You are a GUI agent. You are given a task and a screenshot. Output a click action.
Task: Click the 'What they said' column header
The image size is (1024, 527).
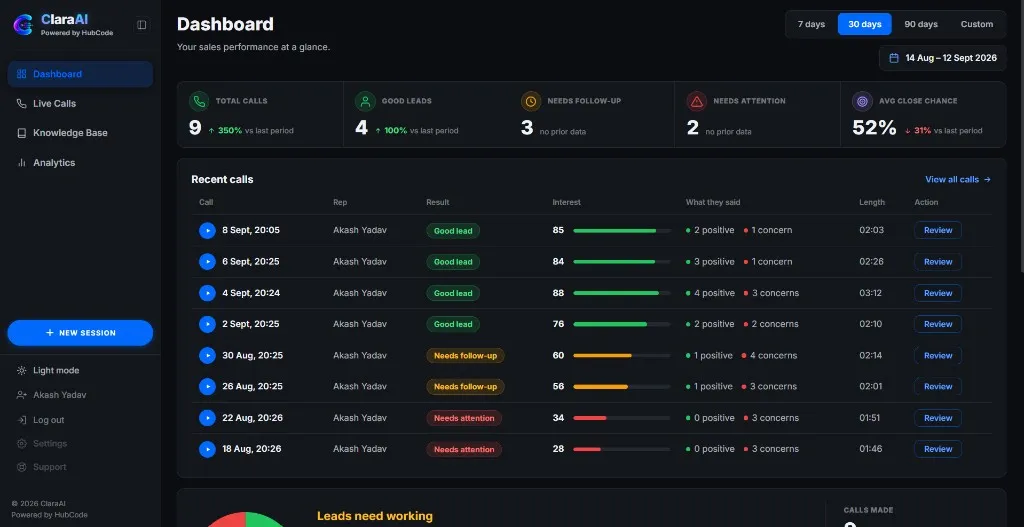click(713, 202)
